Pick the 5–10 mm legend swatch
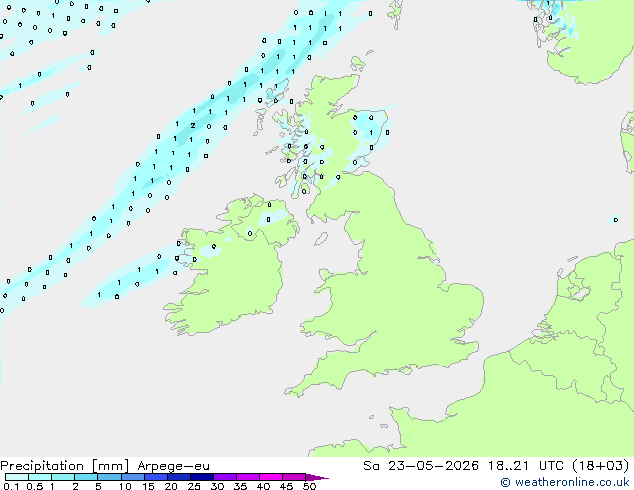 pos(109,477)
